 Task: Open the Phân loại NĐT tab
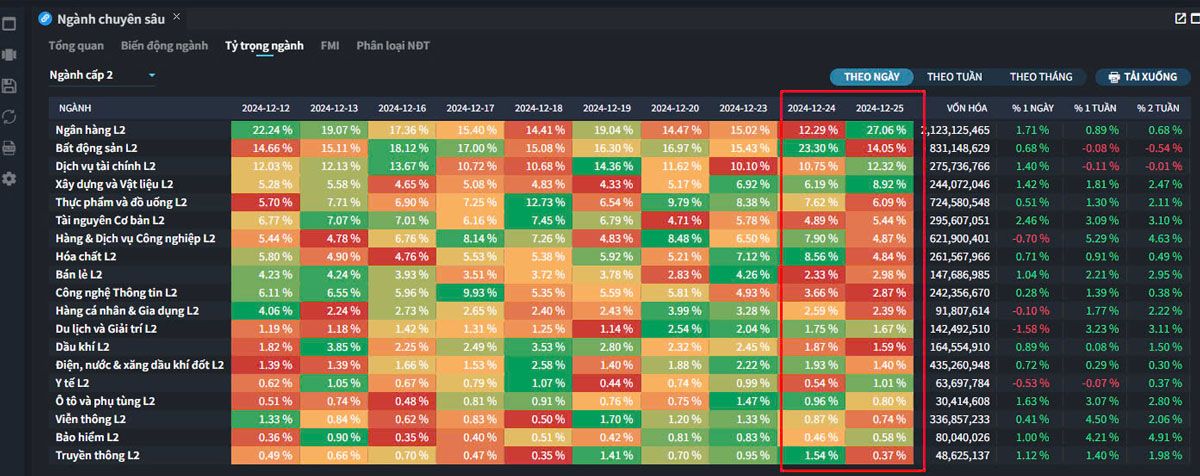tap(396, 46)
